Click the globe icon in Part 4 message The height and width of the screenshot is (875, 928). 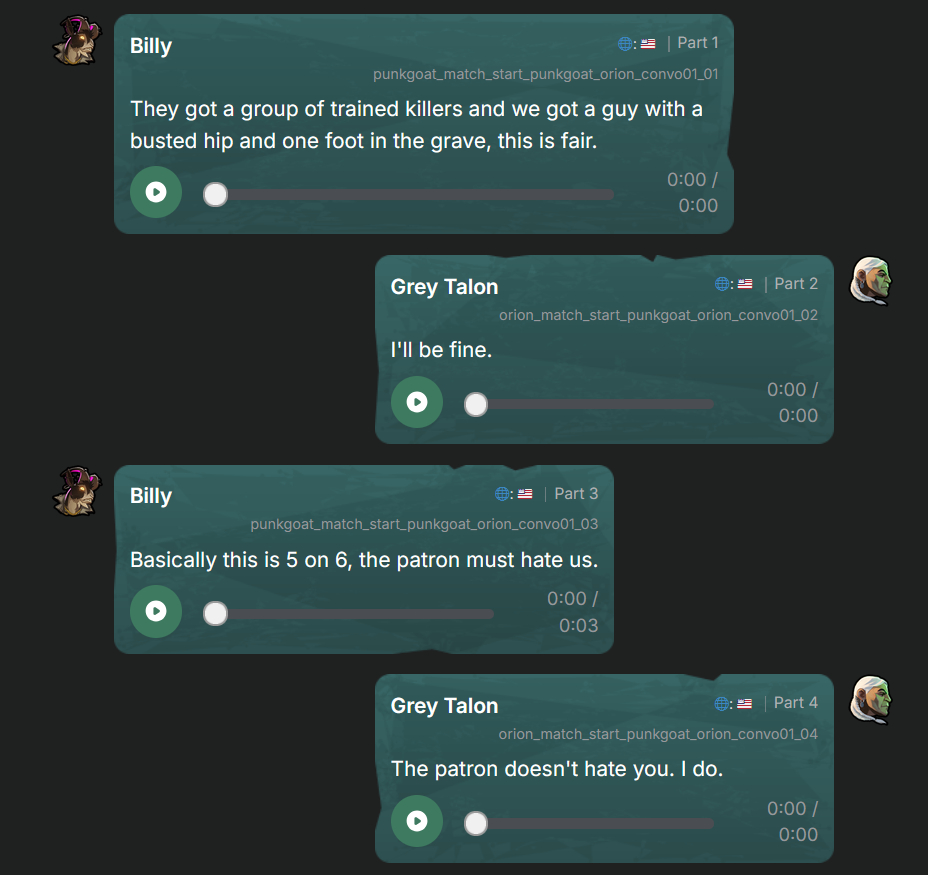[722, 704]
